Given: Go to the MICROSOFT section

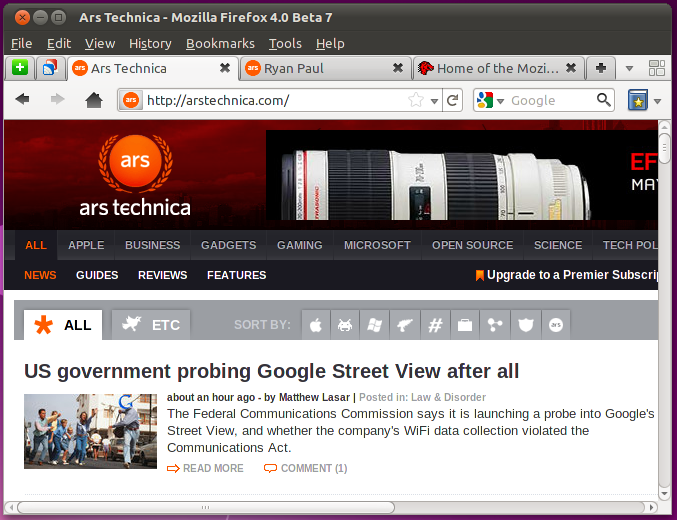Looking at the screenshot, I should pos(377,245).
